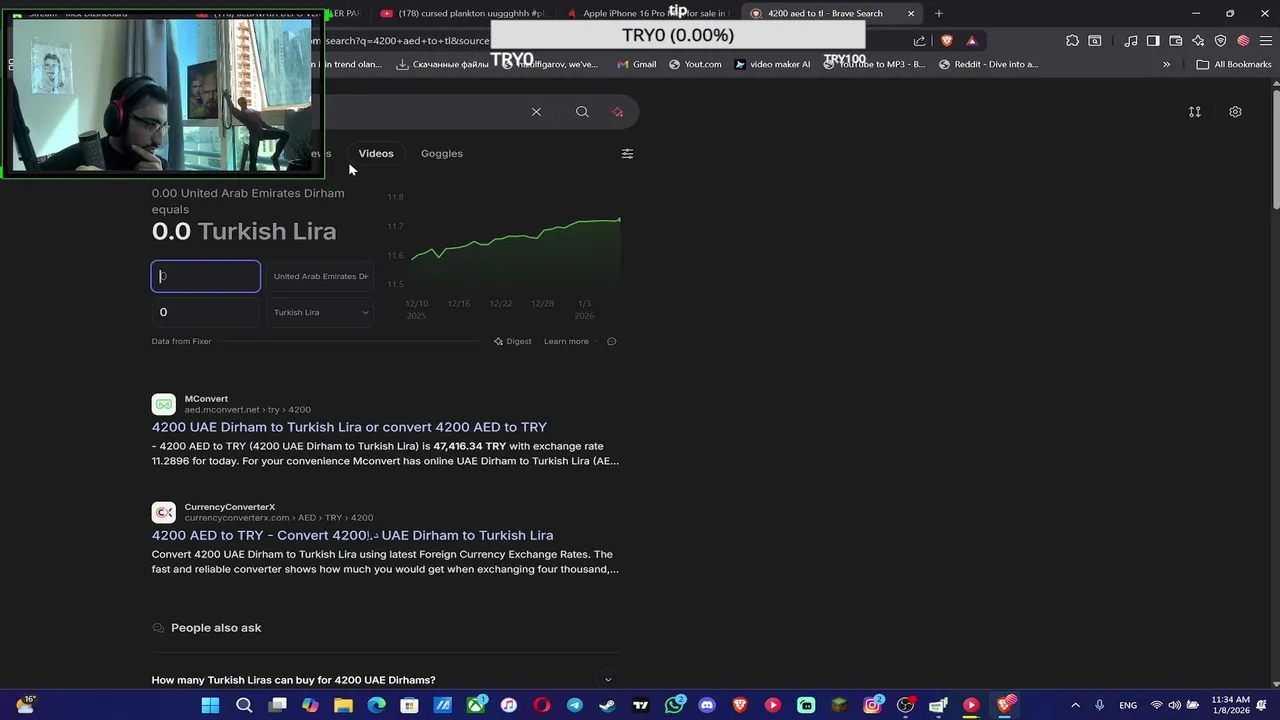This screenshot has width=1280, height=720.
Task: Click the sort arrows icon near settings gear
Action: pos(1194,112)
